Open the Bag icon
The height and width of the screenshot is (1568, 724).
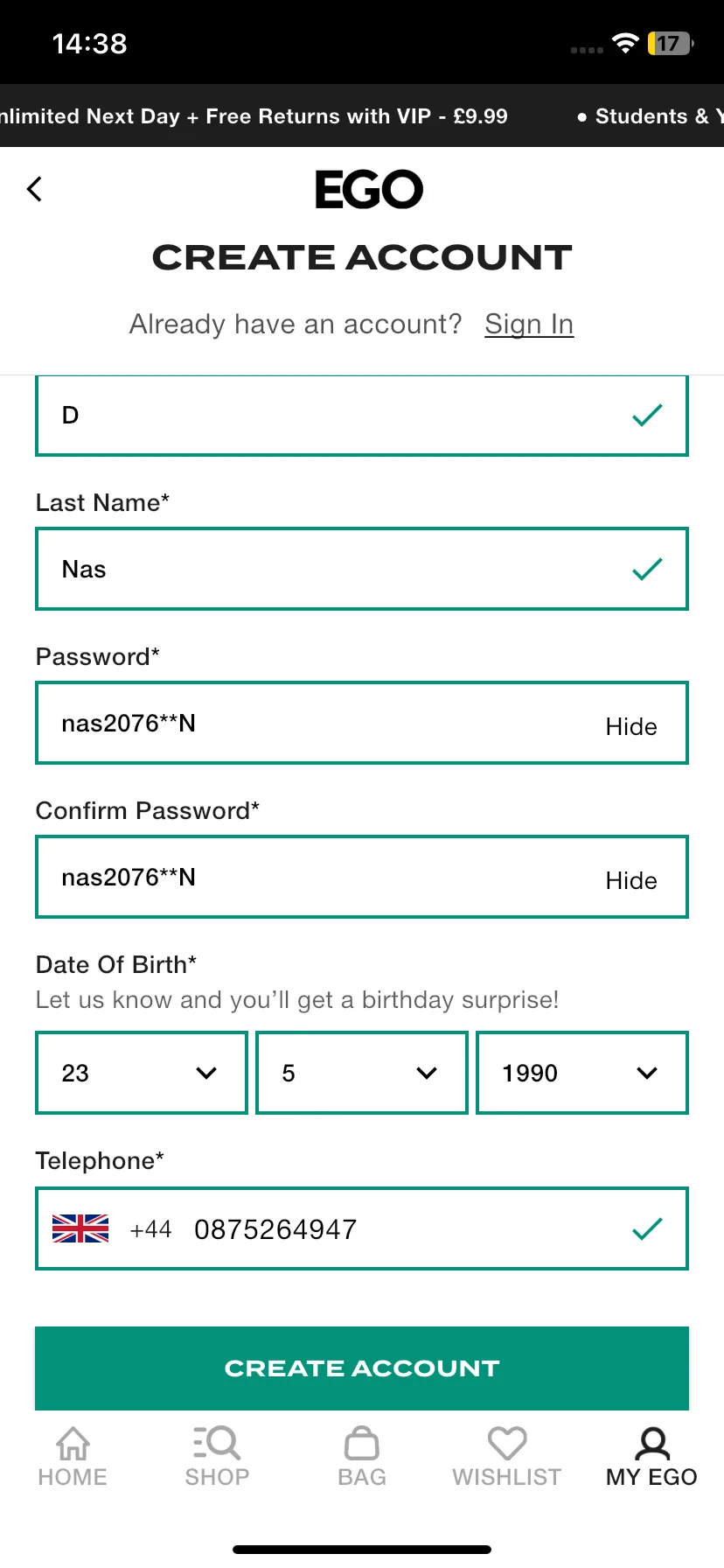362,1444
